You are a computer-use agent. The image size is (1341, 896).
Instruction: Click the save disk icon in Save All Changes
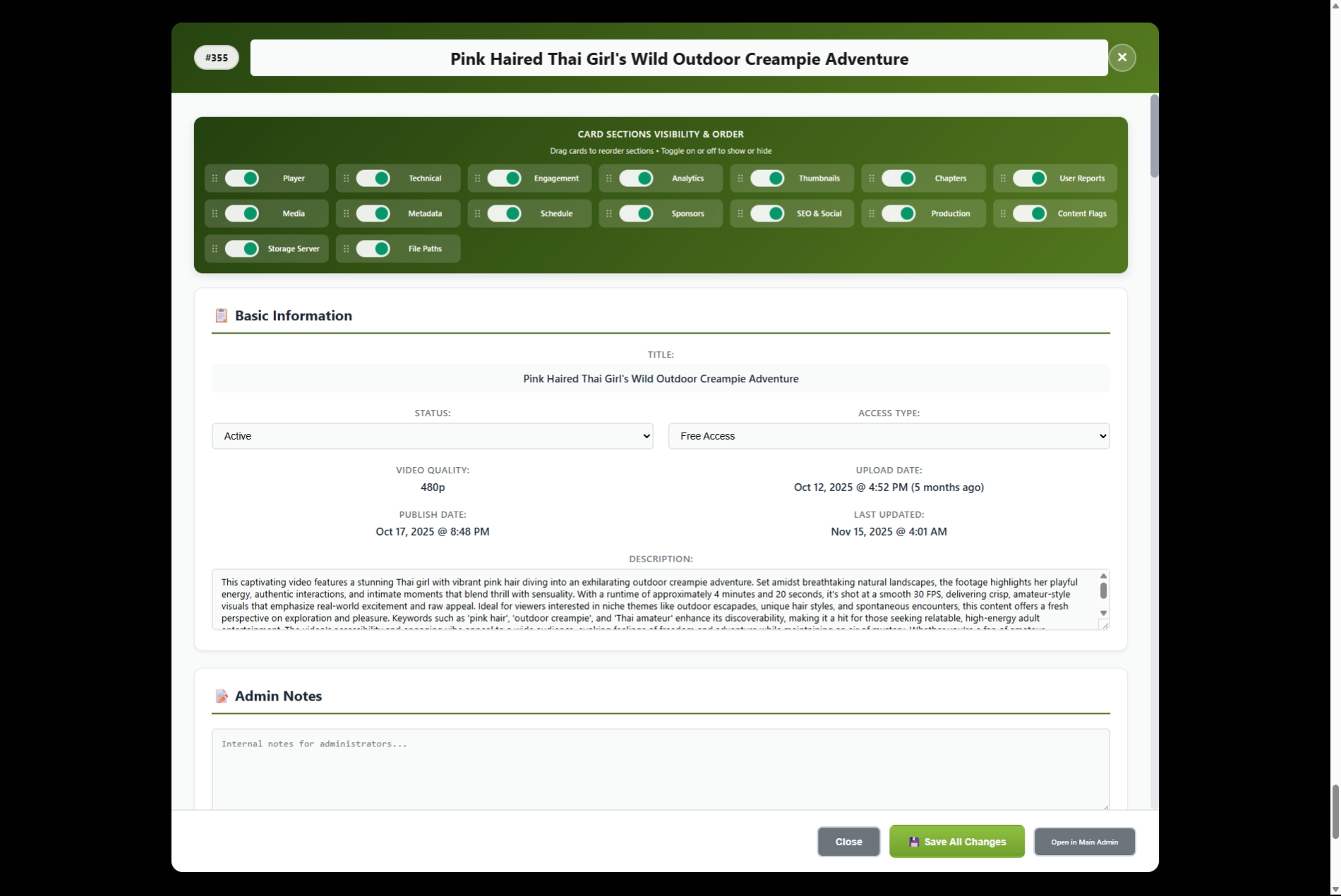point(913,841)
